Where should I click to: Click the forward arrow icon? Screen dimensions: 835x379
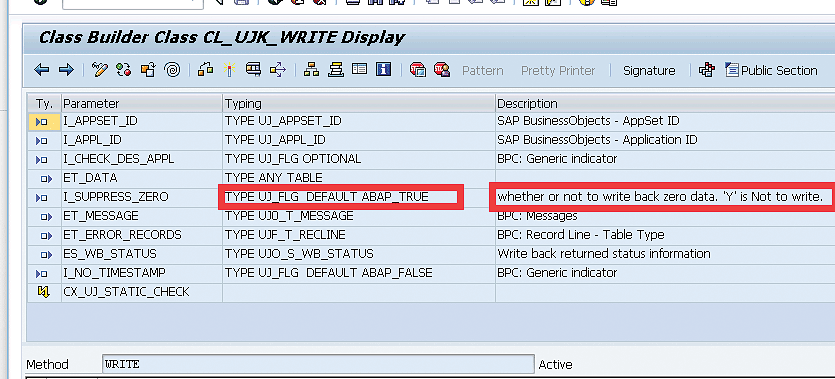[66, 70]
